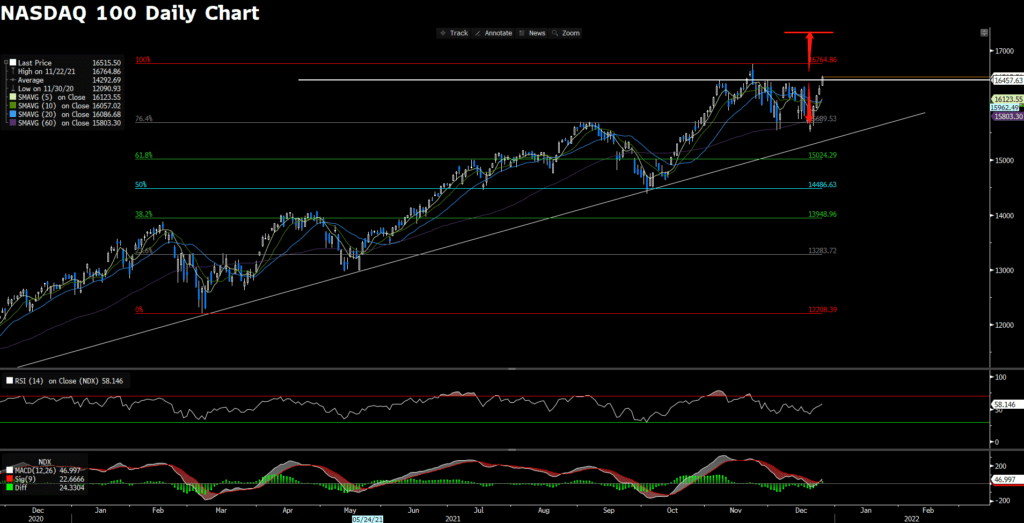Click the Diff green swatch

click(x=9, y=486)
